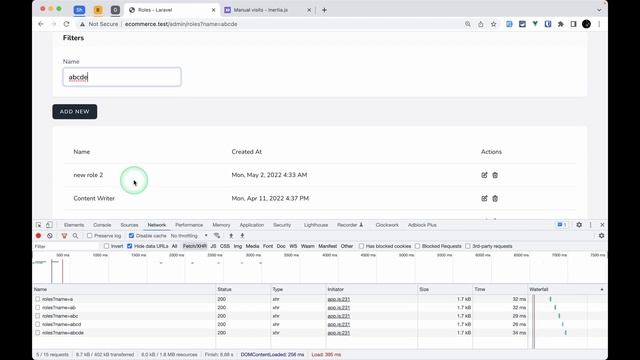This screenshot has height=360, width=640.
Task: Toggle the network filter funnel icon
Action: coord(64,236)
